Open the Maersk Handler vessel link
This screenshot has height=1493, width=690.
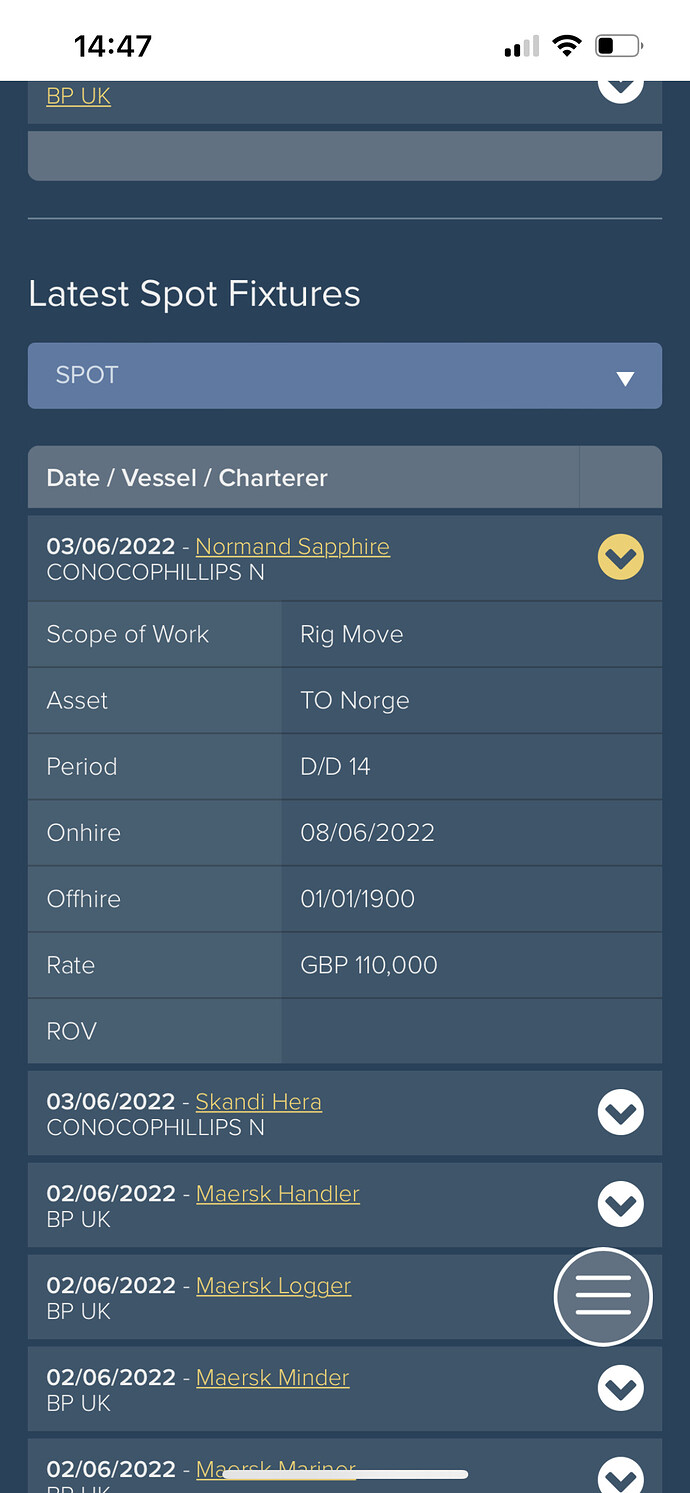(x=278, y=1193)
